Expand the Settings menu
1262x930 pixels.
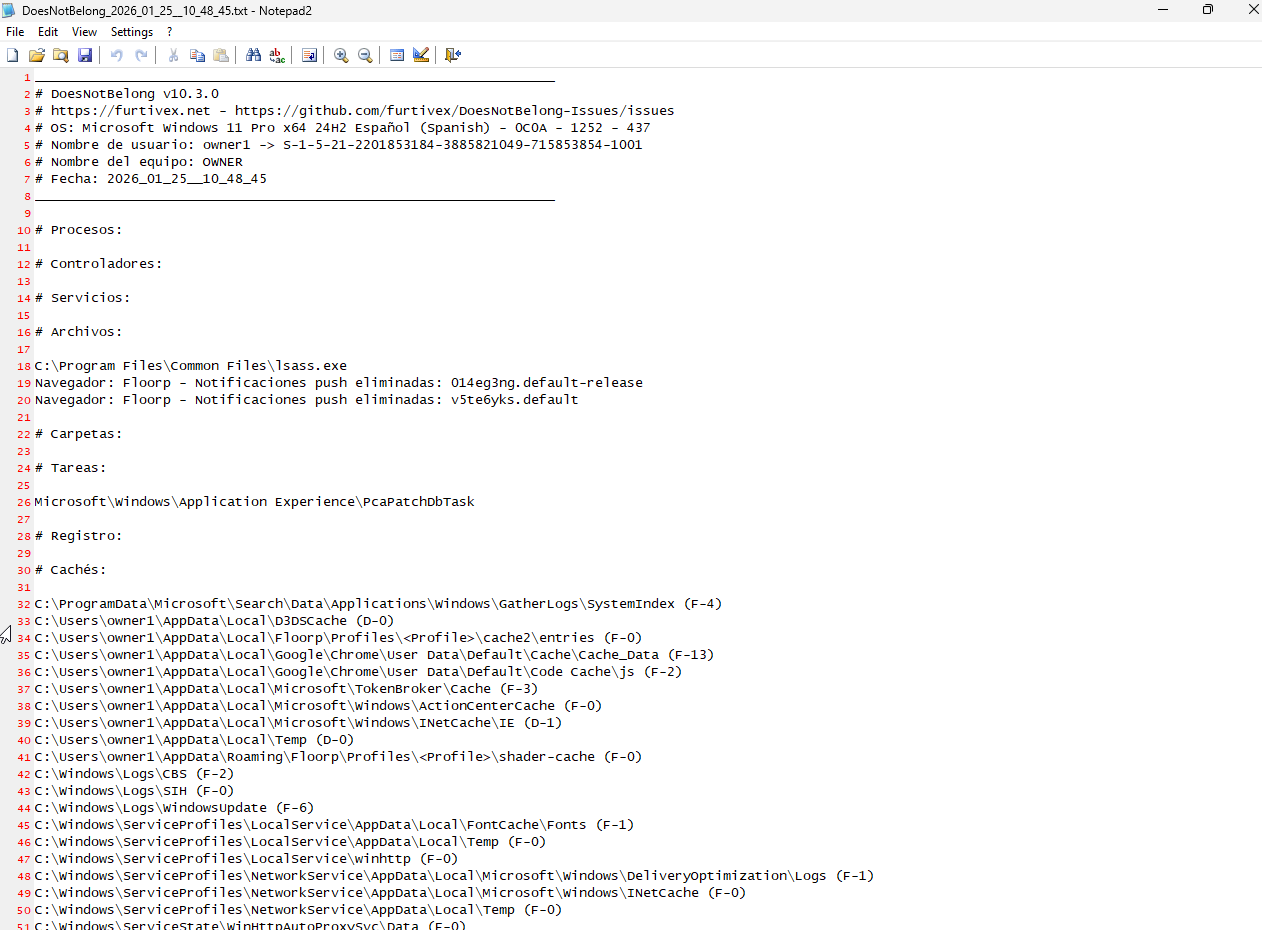132,32
